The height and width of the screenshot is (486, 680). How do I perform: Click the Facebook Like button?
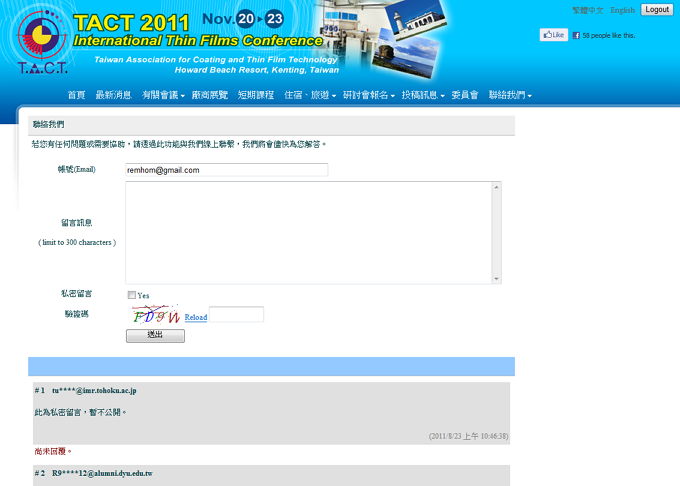click(x=553, y=35)
